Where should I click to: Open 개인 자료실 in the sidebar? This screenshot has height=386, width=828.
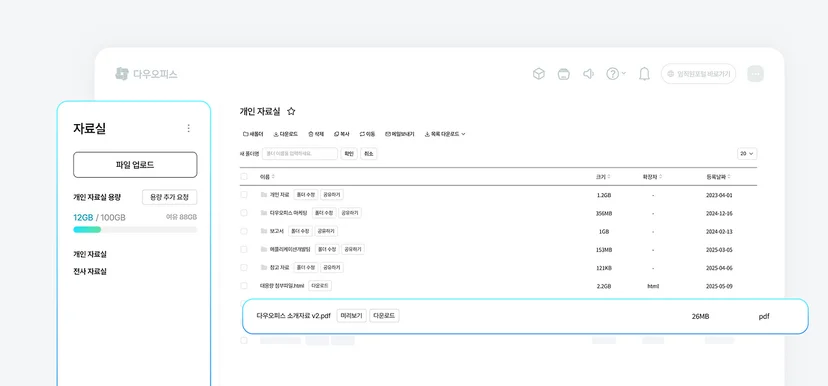90,255
